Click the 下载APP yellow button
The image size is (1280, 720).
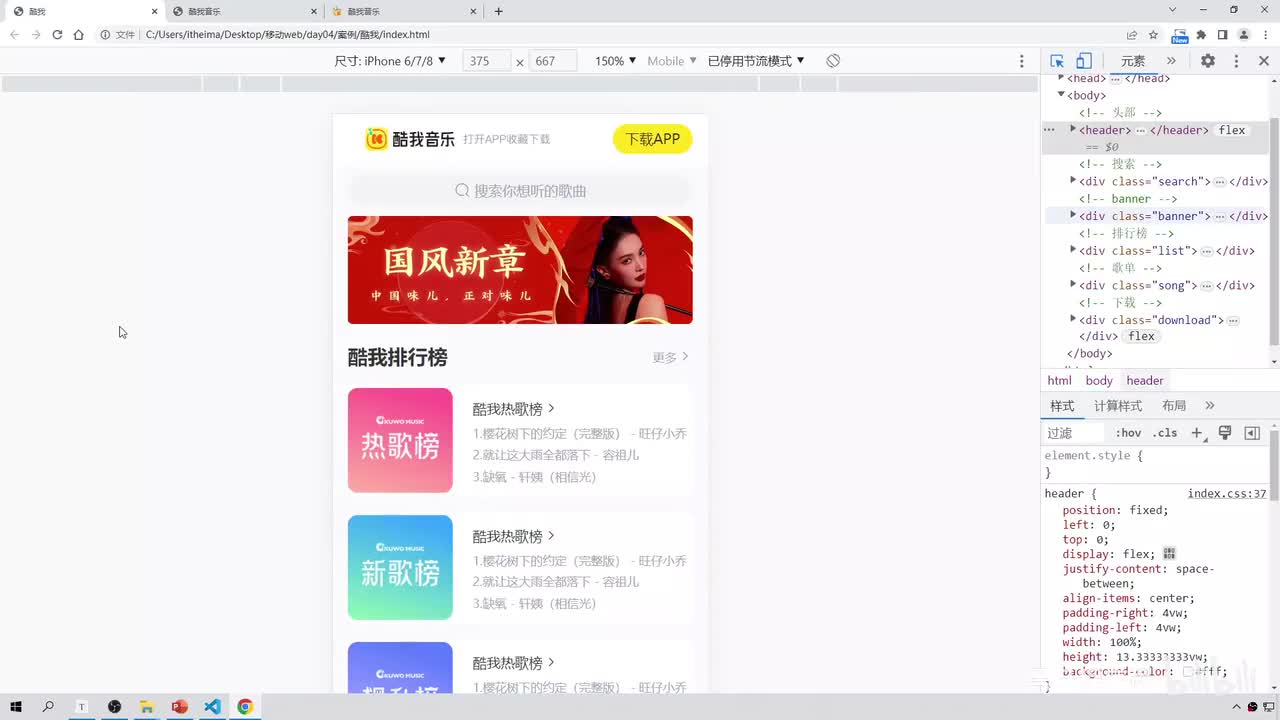tap(652, 139)
